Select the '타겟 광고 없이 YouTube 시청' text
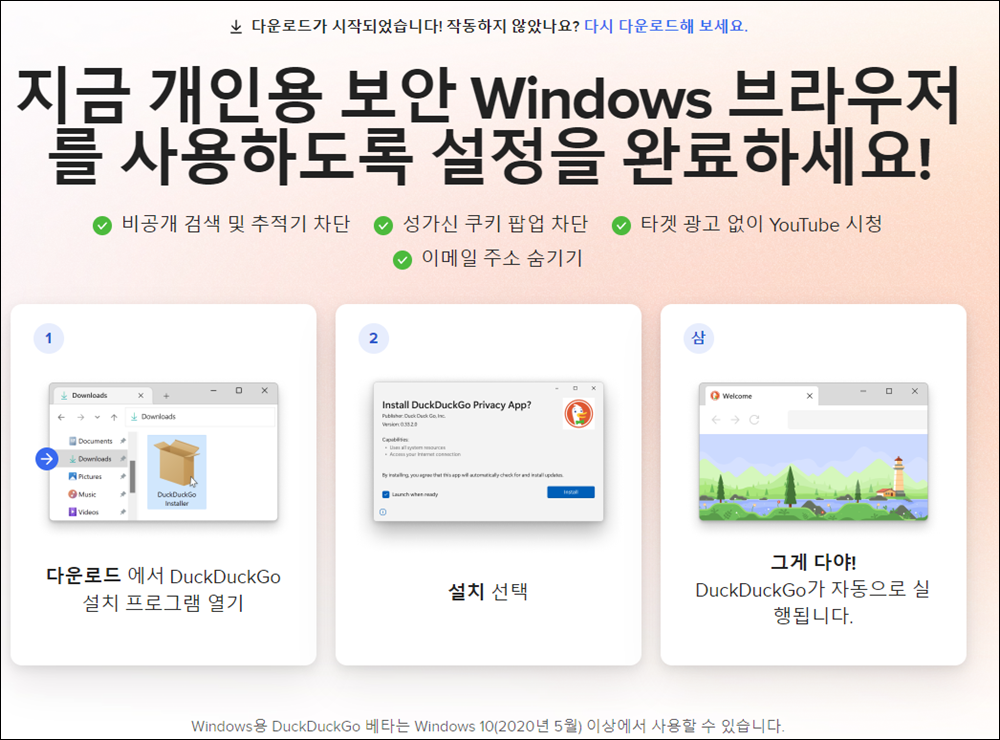This screenshot has height=740, width=1000. pyautogui.click(x=761, y=224)
